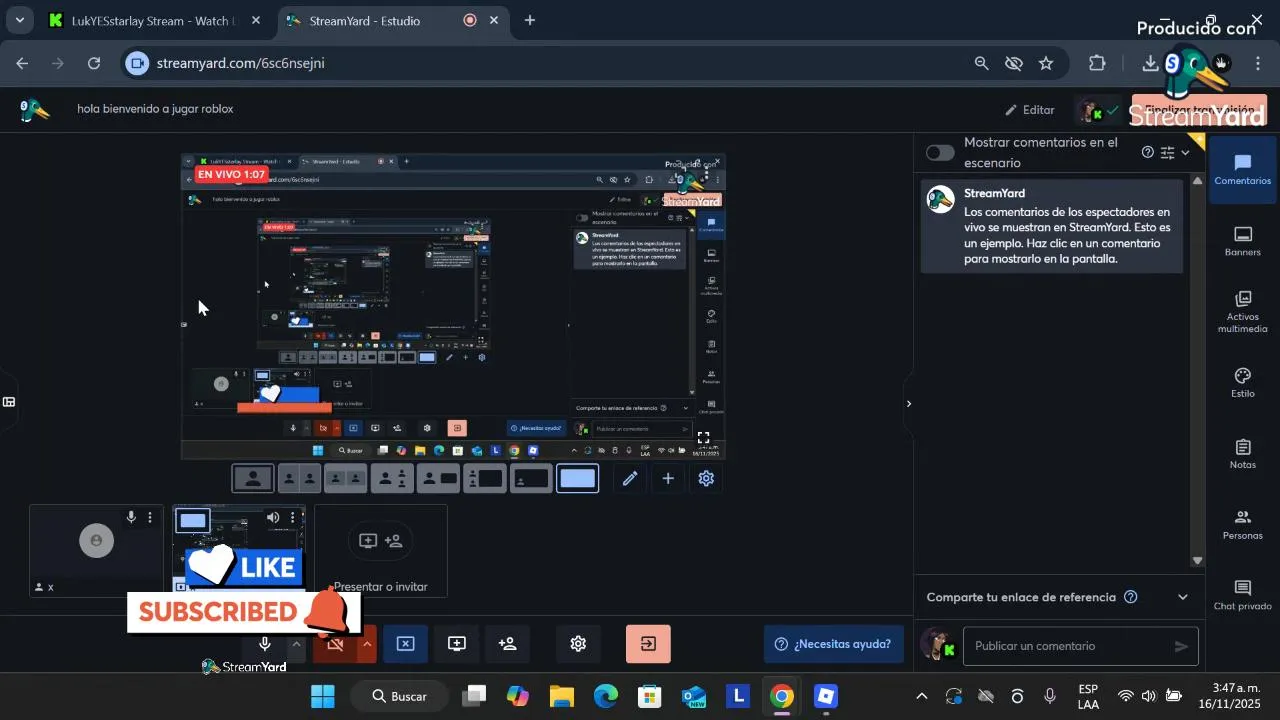
Task: Open the Chat privado panel
Action: [x=1242, y=595]
